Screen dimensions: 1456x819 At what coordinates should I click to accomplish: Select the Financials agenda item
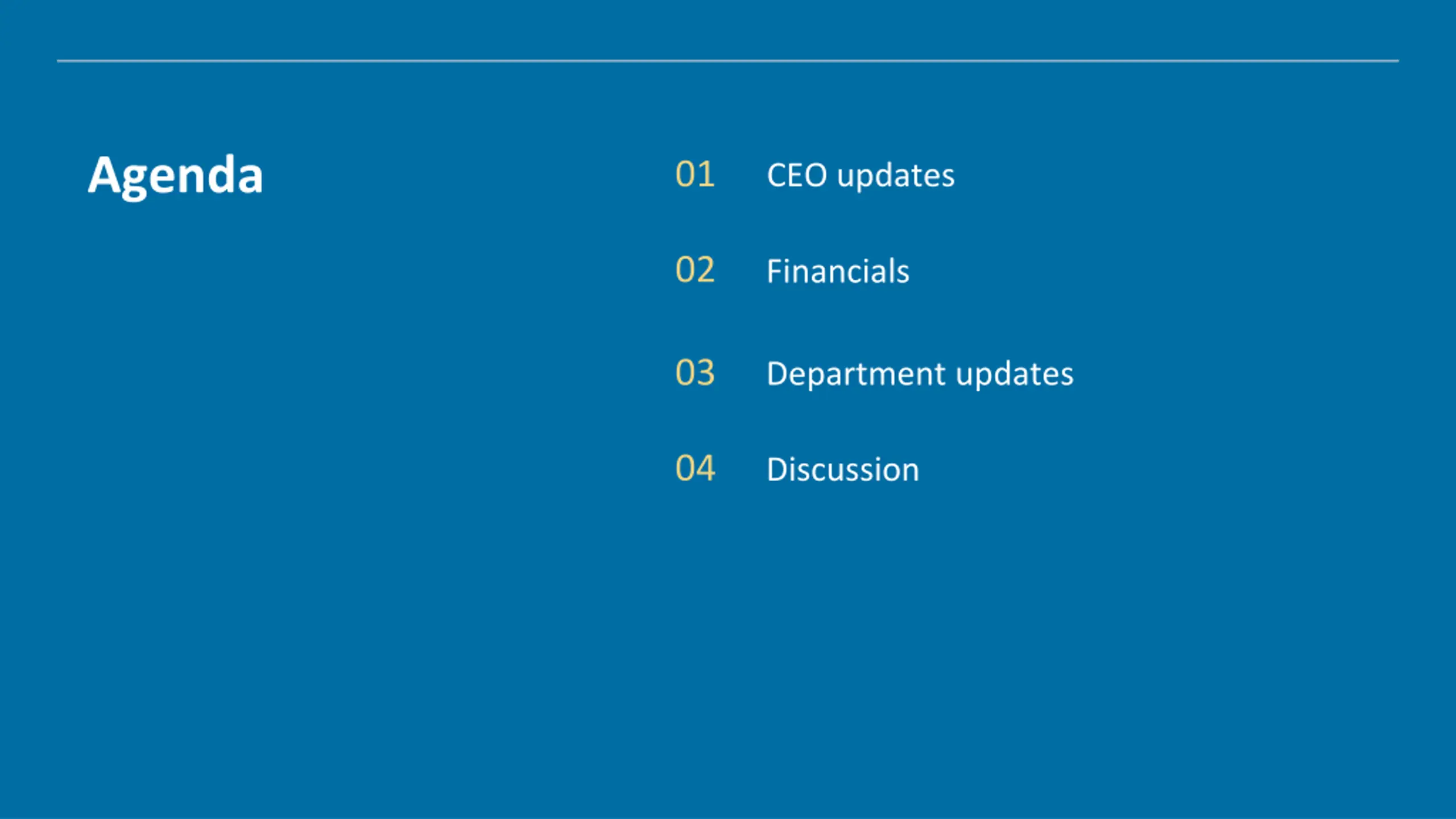pyautogui.click(x=837, y=271)
